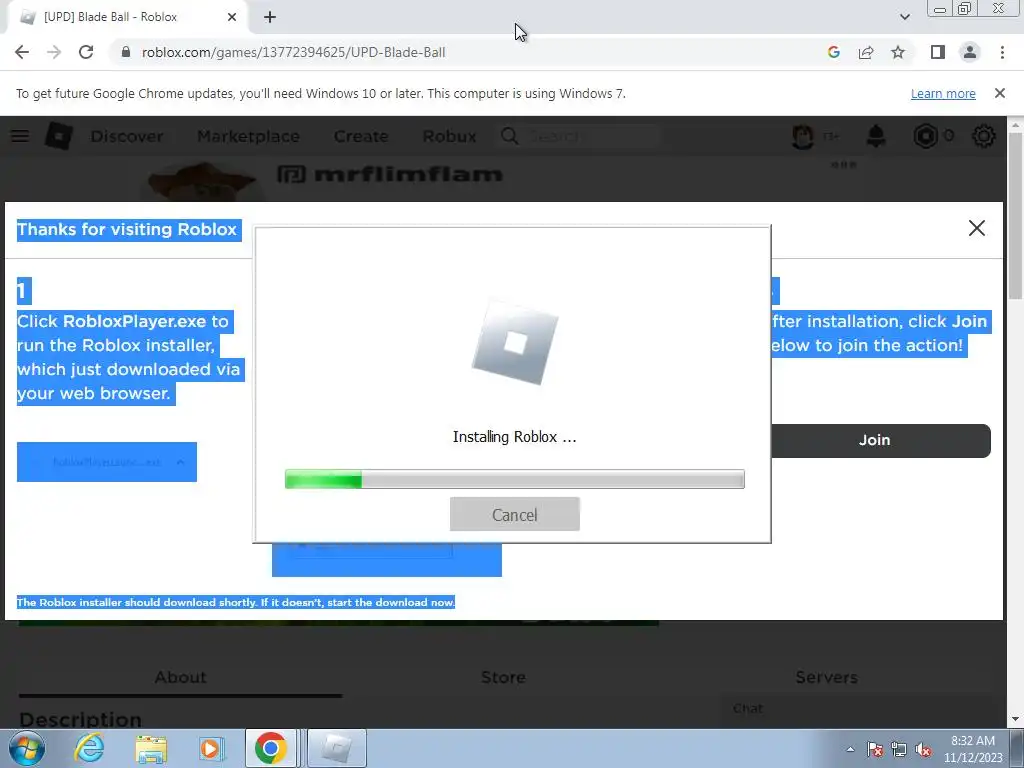Image resolution: width=1024 pixels, height=768 pixels.
Task: Reload the page with the refresh icon
Action: [x=86, y=52]
